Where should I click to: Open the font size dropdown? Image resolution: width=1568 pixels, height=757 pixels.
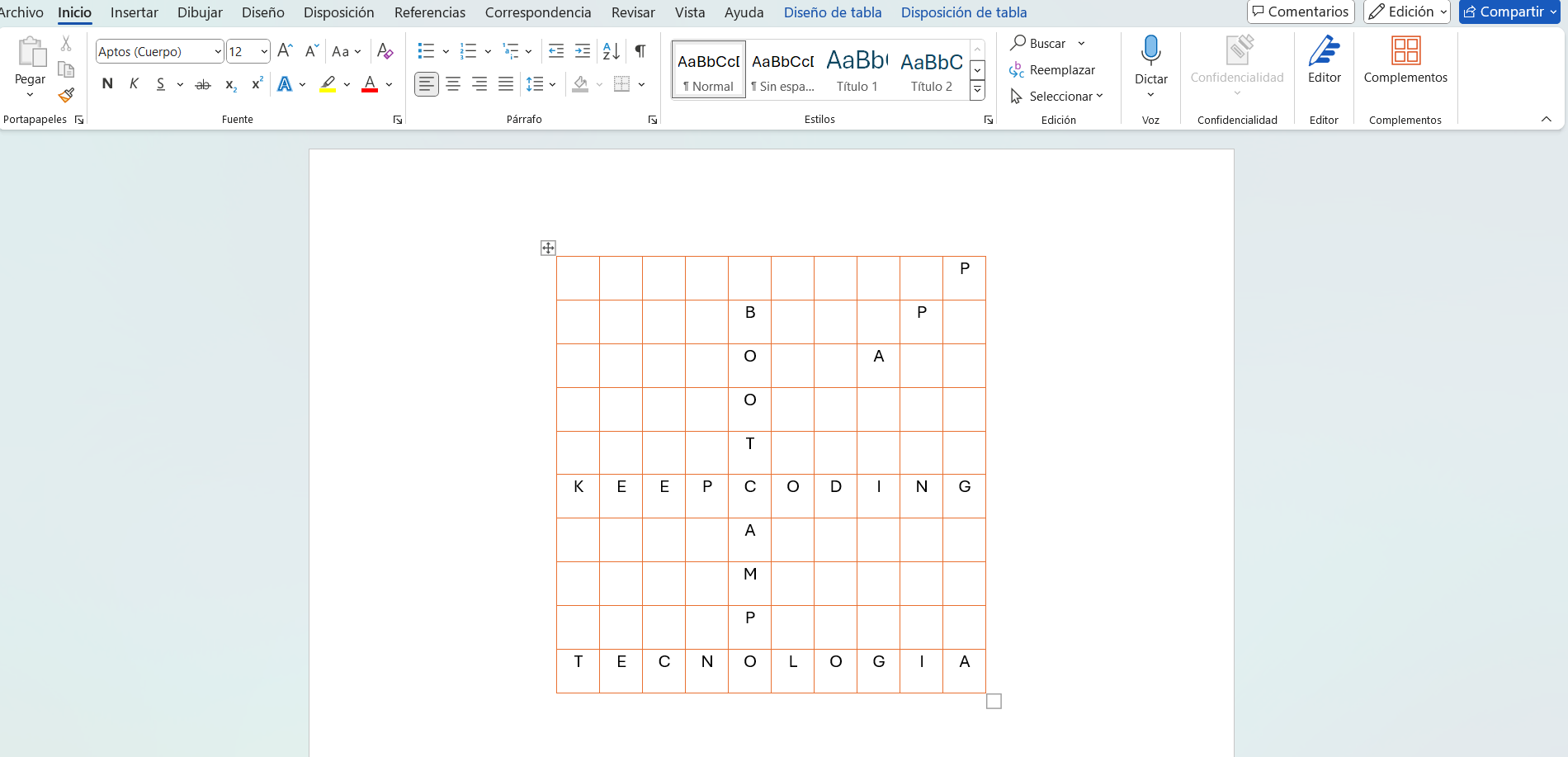(262, 51)
